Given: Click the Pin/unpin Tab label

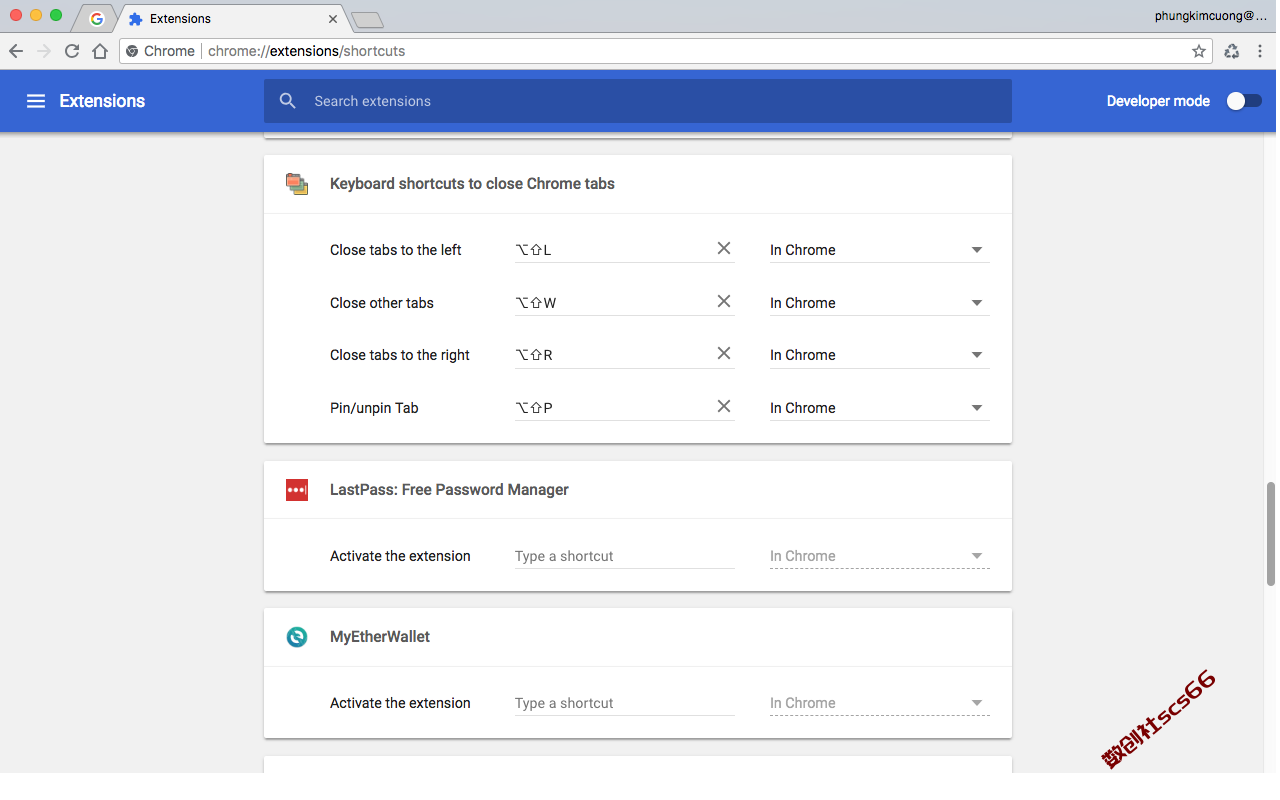Looking at the screenshot, I should pyautogui.click(x=374, y=408).
